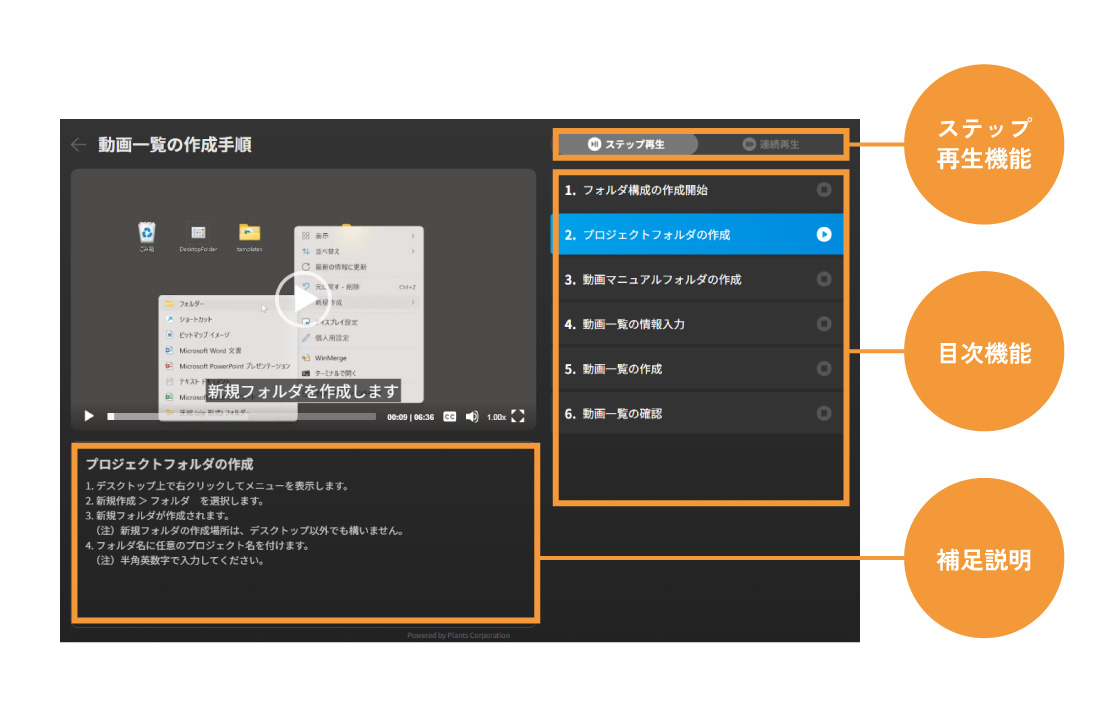Mute the video via the speaker icon
This screenshot has width=1120, height=720.
[x=471, y=417]
